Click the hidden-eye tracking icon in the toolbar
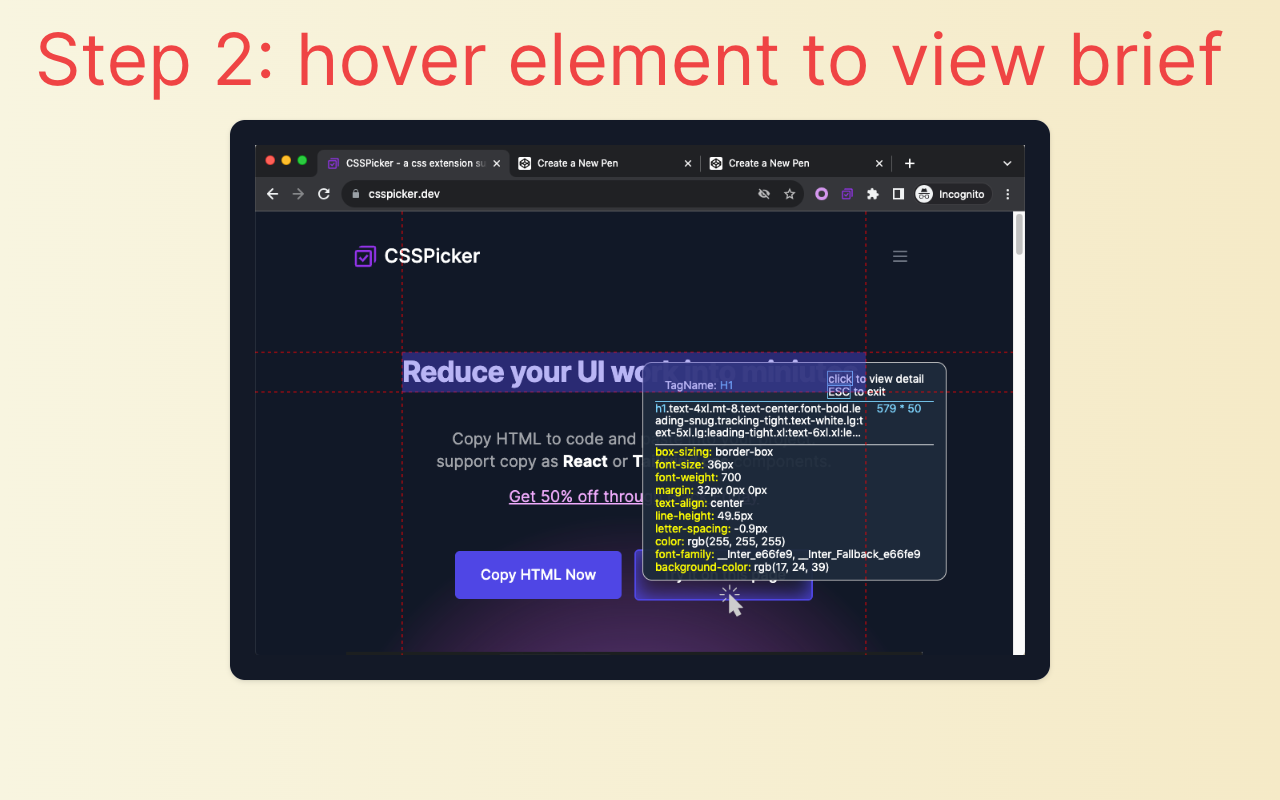Viewport: 1280px width, 800px height. tap(763, 194)
